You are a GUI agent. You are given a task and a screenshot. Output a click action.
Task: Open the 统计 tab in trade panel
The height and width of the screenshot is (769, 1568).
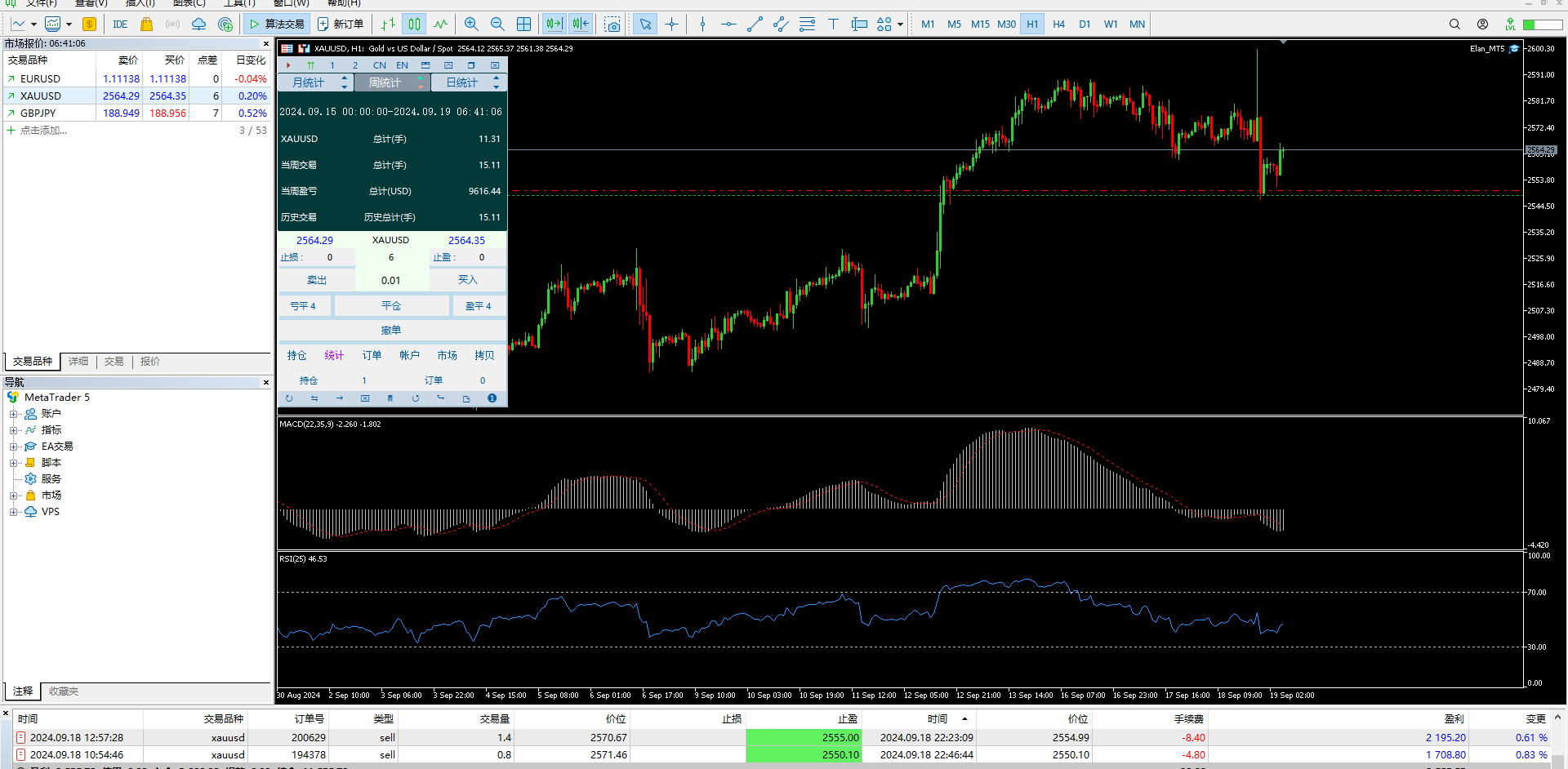click(334, 355)
